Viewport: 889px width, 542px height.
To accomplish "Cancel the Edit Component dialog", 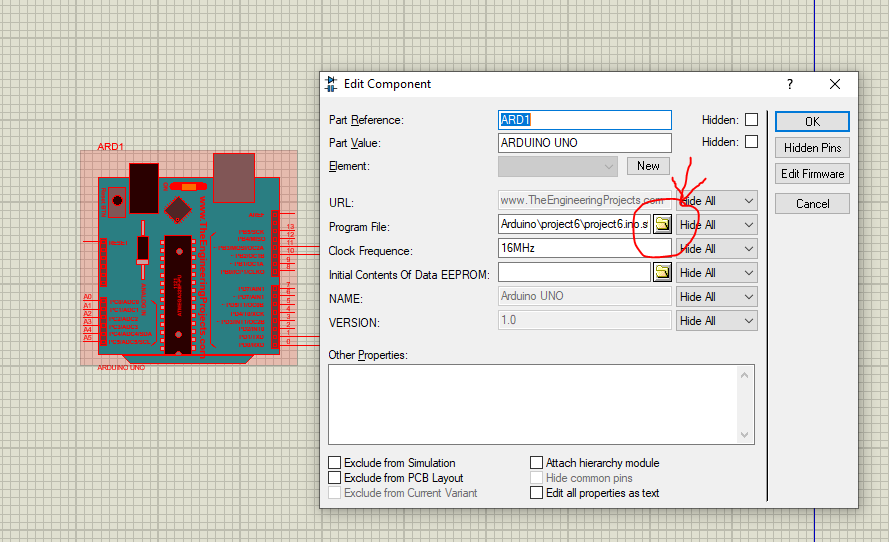I will point(812,204).
